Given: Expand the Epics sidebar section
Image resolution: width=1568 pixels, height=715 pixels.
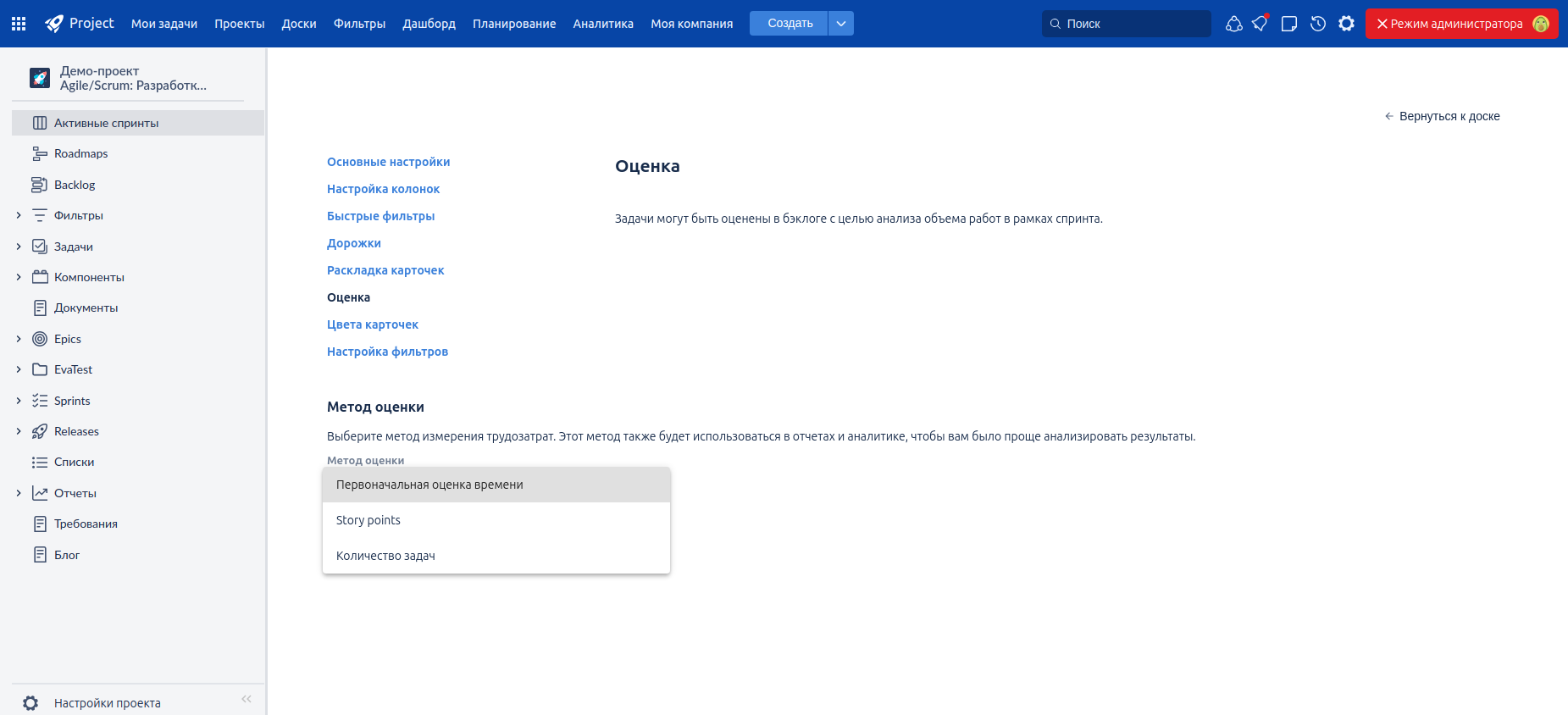Looking at the screenshot, I should click(19, 339).
